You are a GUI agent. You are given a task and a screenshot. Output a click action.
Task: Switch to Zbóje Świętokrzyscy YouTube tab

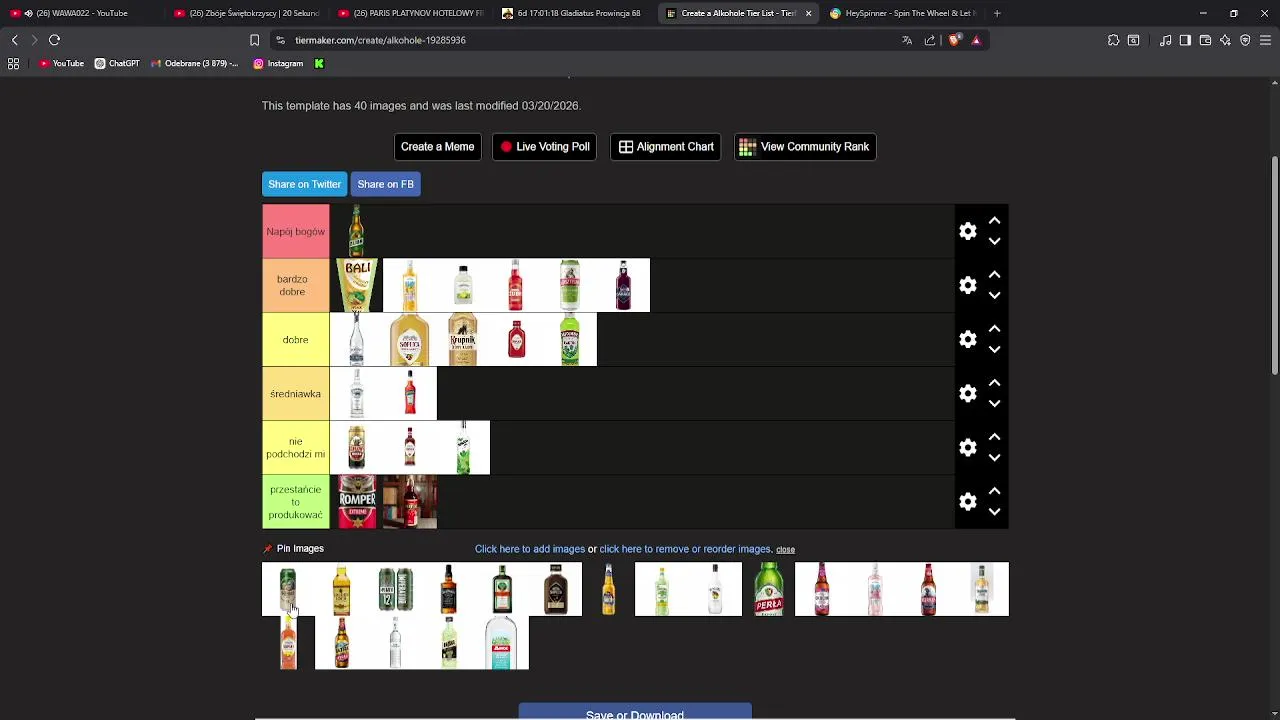tap(246, 13)
